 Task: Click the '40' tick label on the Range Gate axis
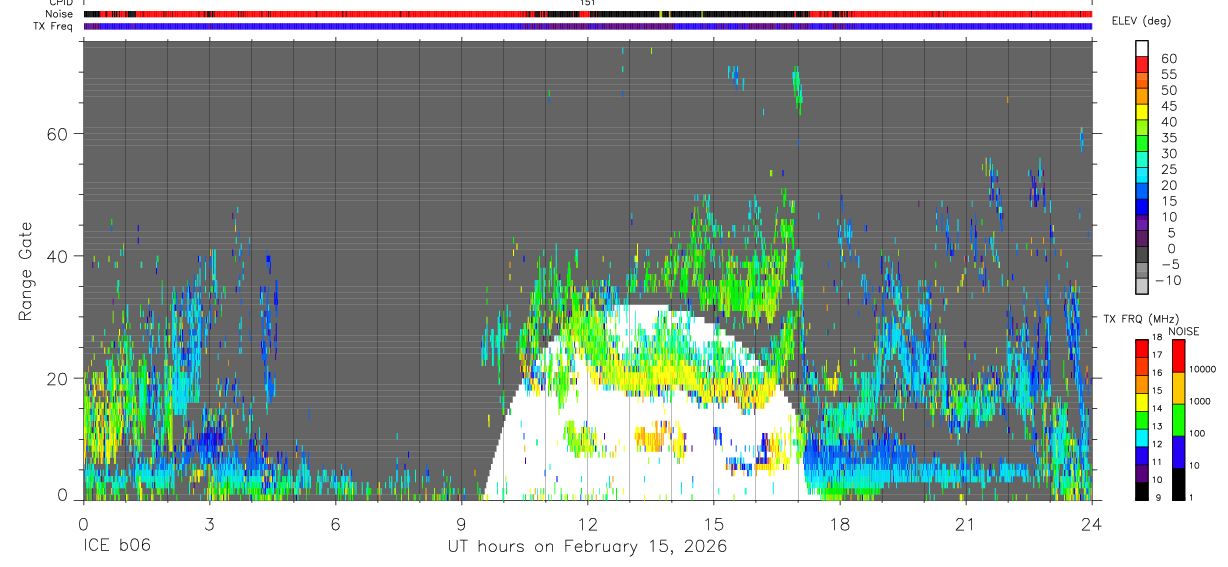pyautogui.click(x=56, y=256)
